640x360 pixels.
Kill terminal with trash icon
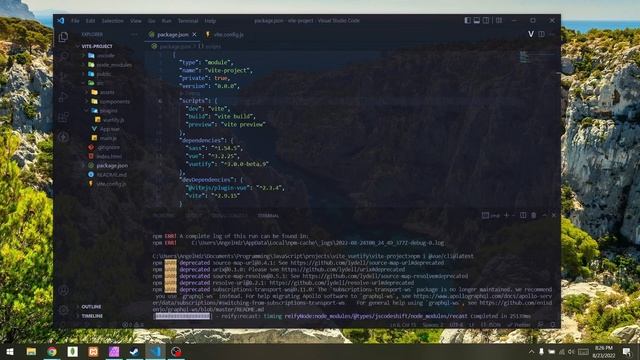[533, 215]
